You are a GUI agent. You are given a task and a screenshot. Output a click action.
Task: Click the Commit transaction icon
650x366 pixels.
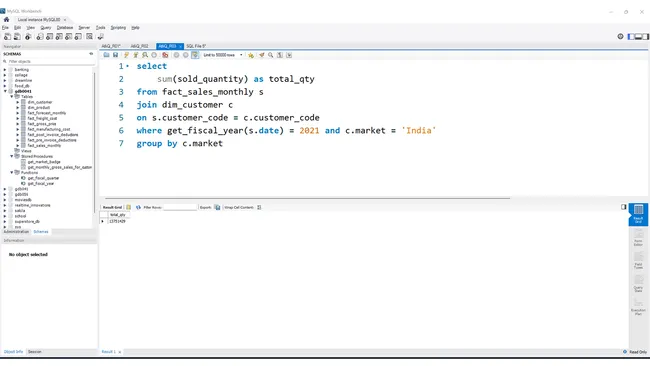coord(176,55)
